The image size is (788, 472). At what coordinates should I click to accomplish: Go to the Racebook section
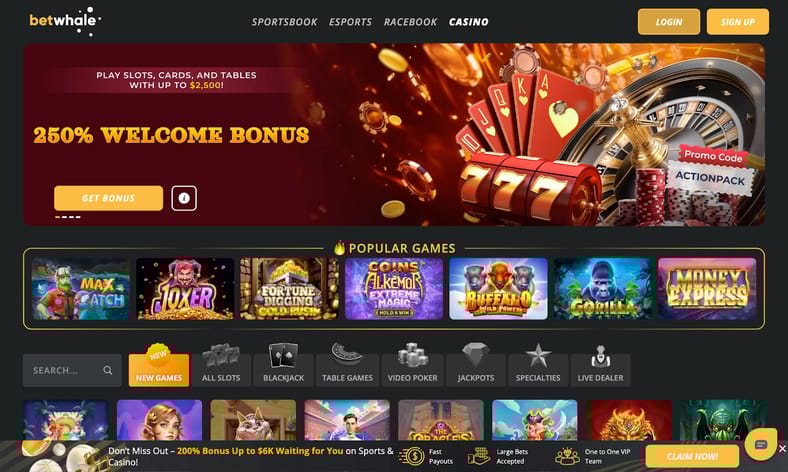click(x=410, y=22)
